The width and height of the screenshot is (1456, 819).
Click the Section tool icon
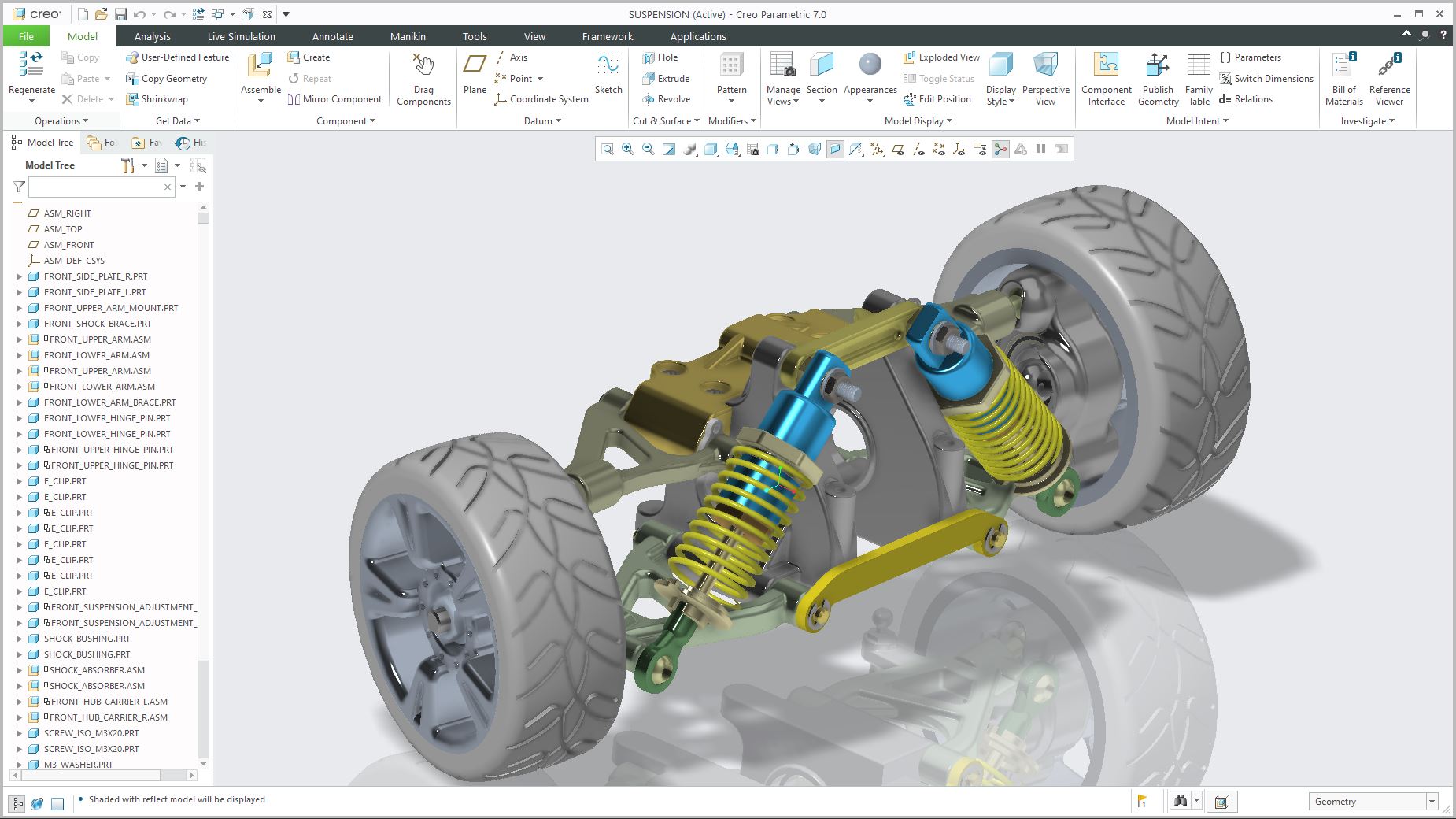822,64
